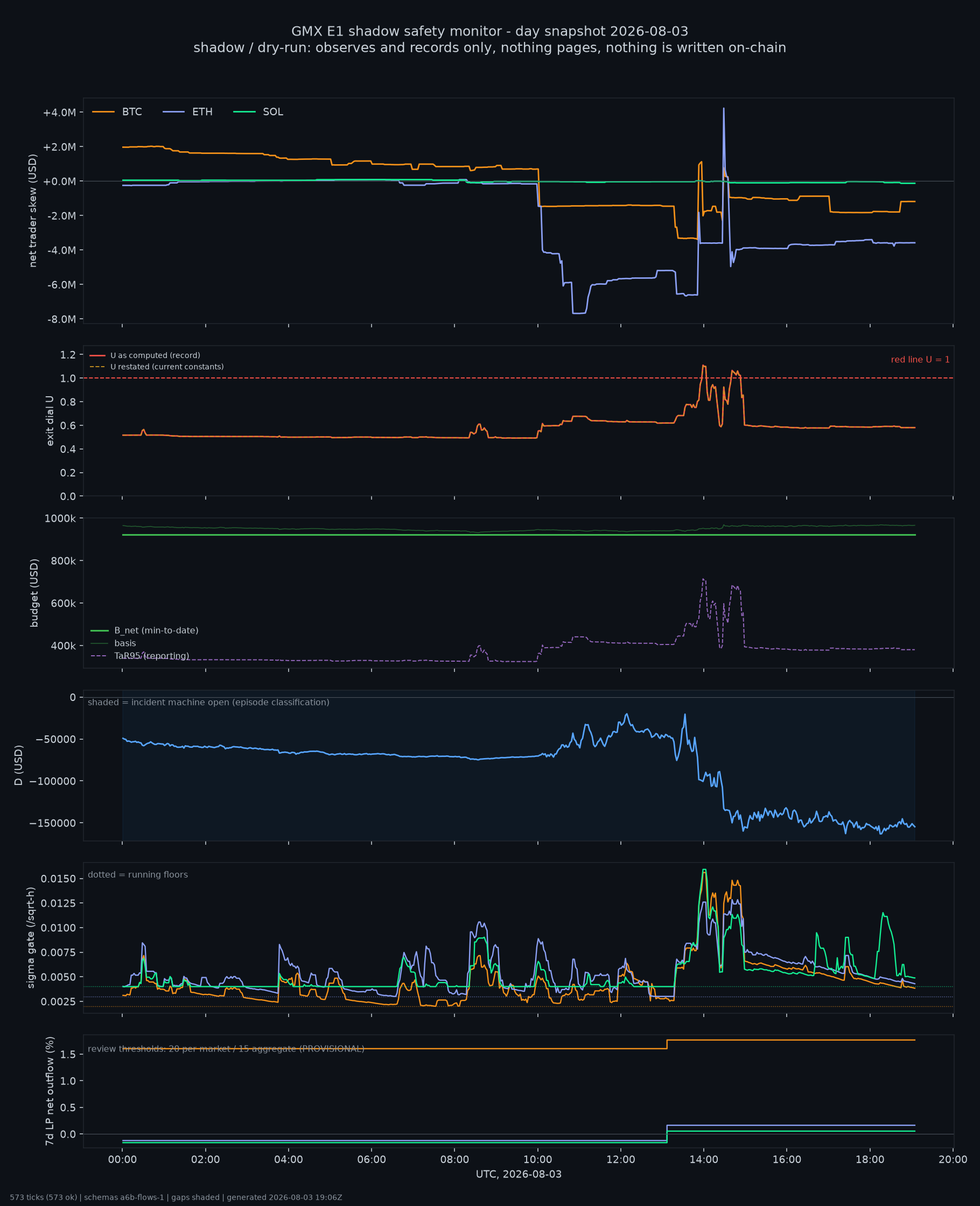
Task: Select legend 'U as computed (record)'
Action: 145,355
